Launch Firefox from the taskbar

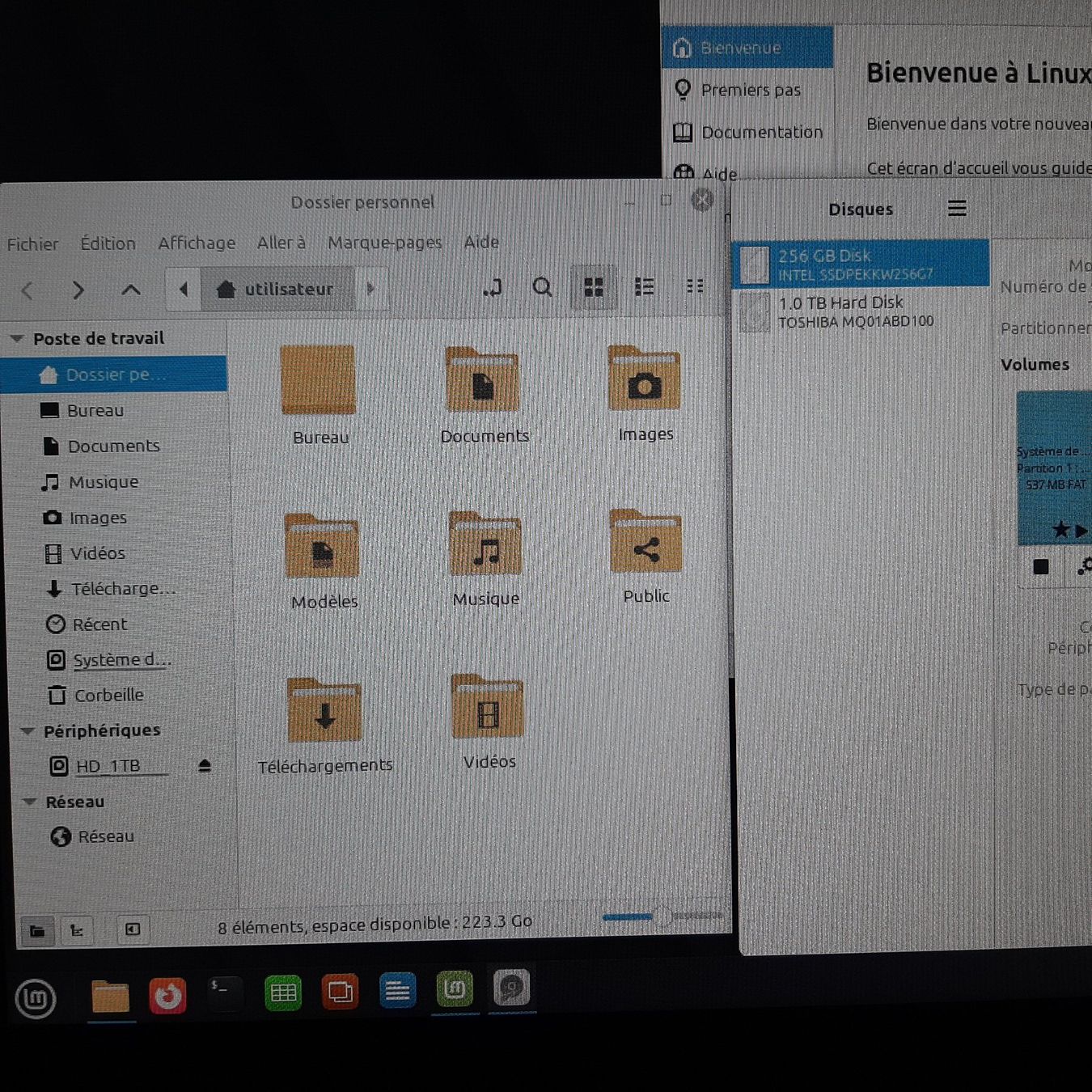pyautogui.click(x=167, y=995)
